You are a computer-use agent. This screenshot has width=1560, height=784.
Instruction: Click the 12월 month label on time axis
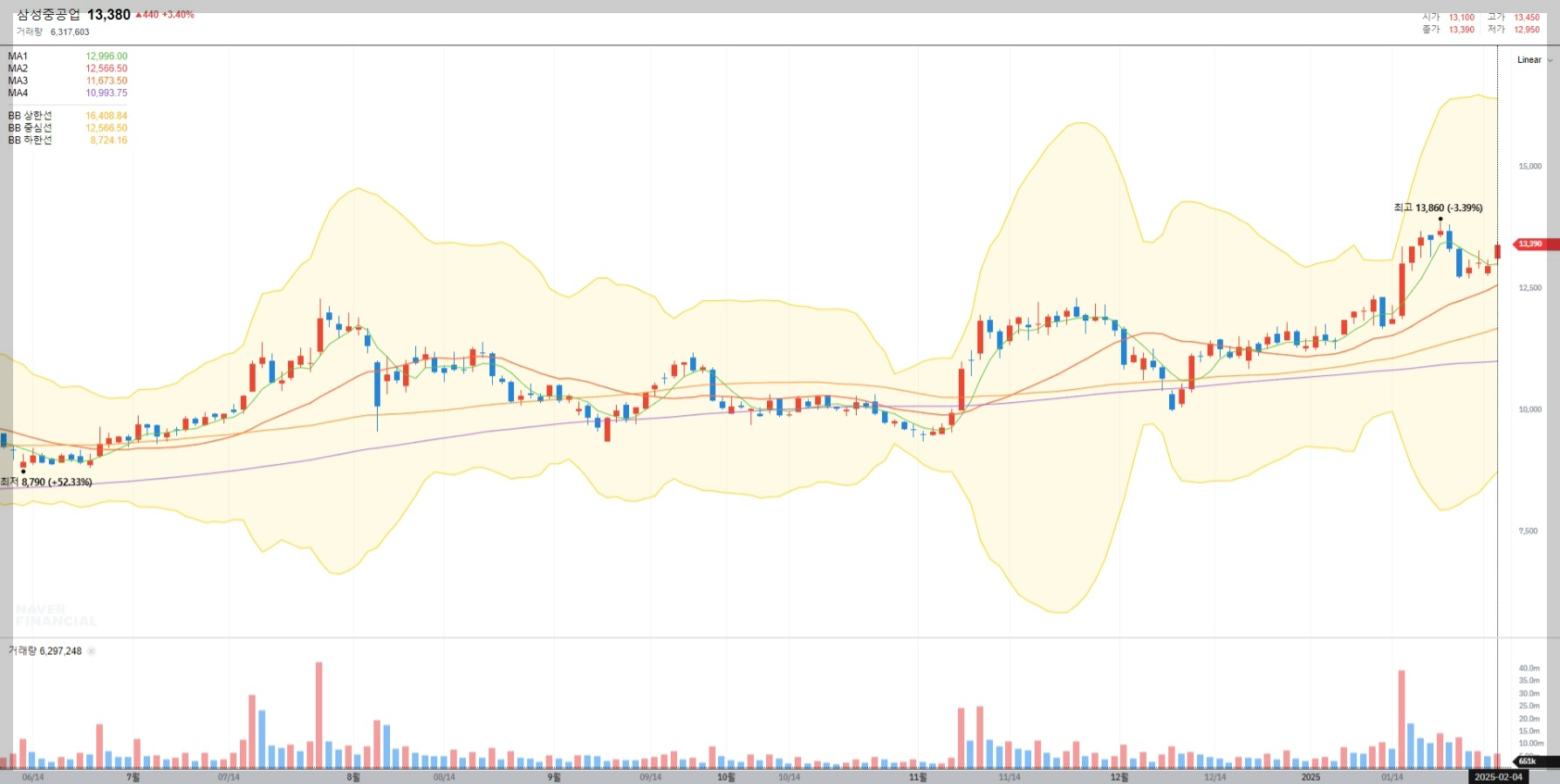click(1119, 777)
